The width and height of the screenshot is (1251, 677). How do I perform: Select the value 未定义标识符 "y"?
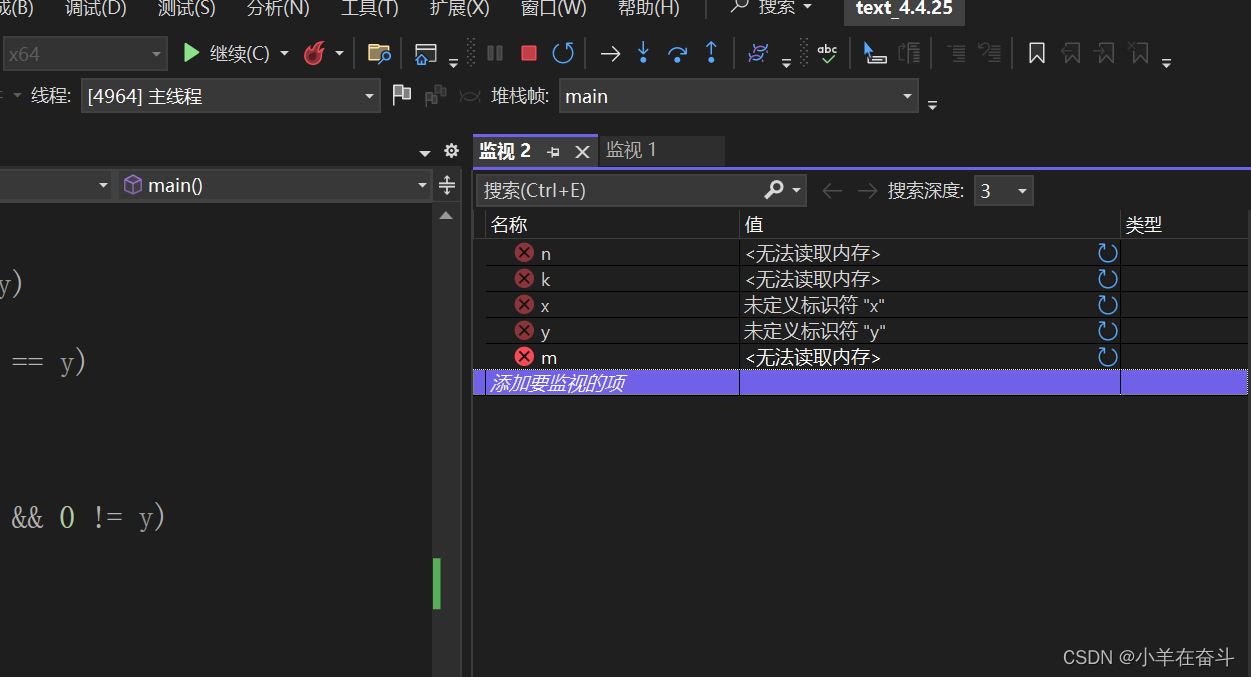(x=815, y=331)
